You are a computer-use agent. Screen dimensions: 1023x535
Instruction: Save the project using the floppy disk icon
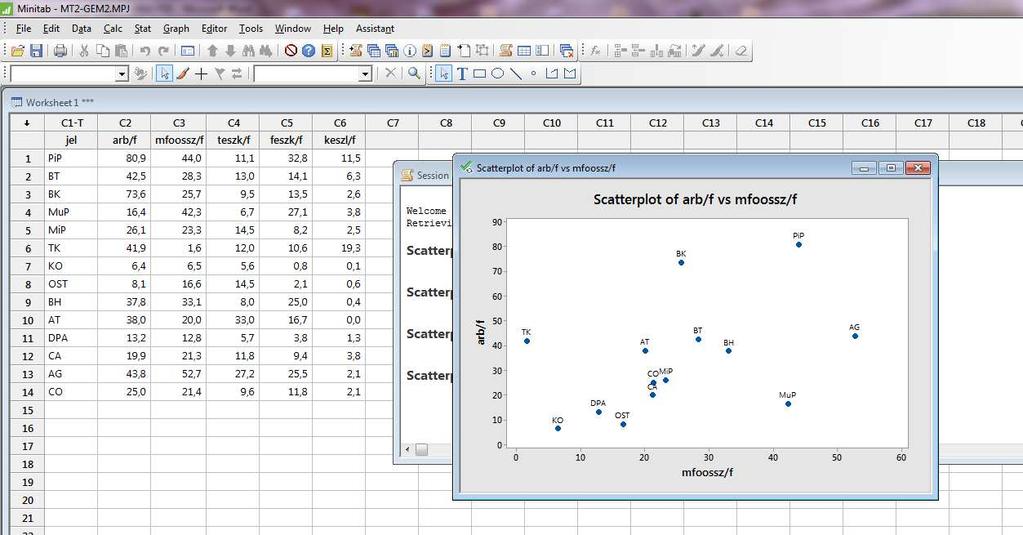coord(37,51)
